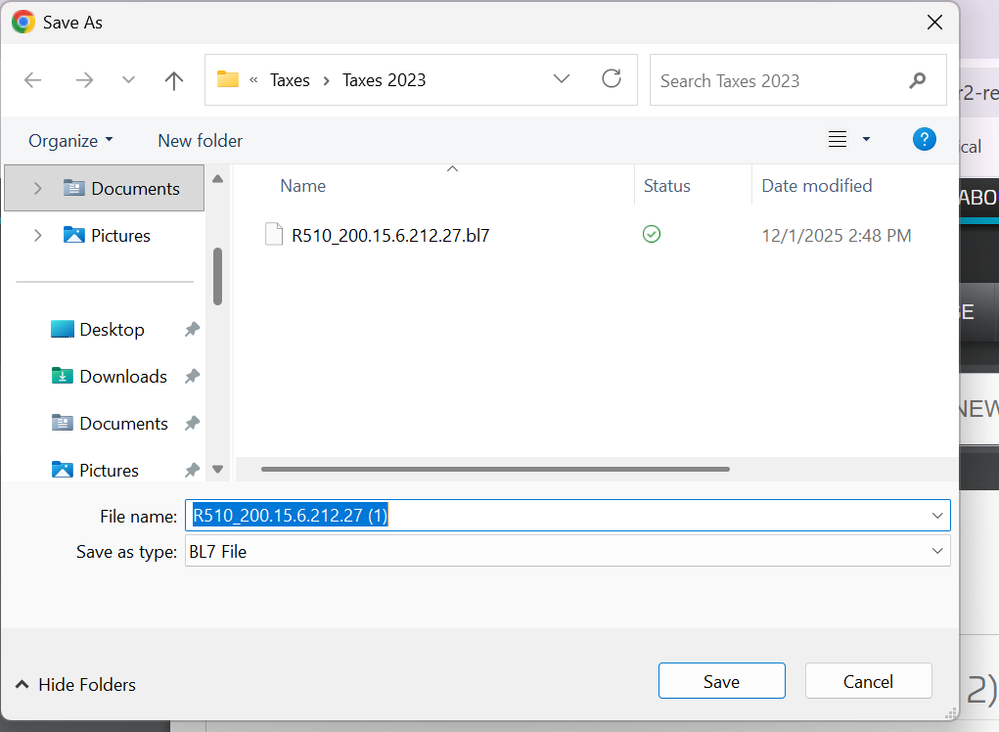Save the file with current name

[721, 681]
